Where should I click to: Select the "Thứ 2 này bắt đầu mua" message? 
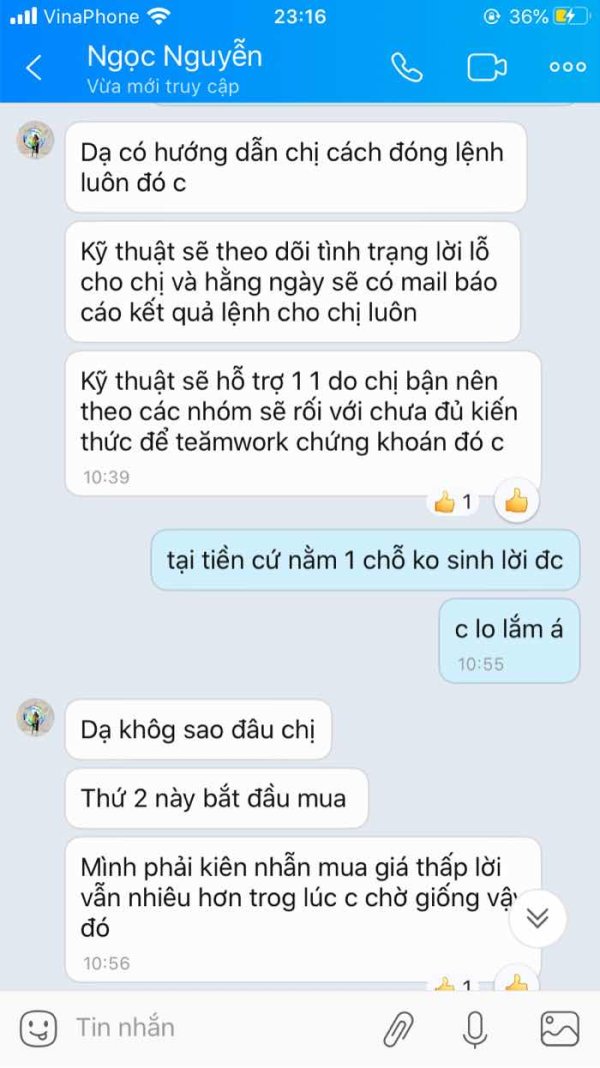(x=217, y=798)
